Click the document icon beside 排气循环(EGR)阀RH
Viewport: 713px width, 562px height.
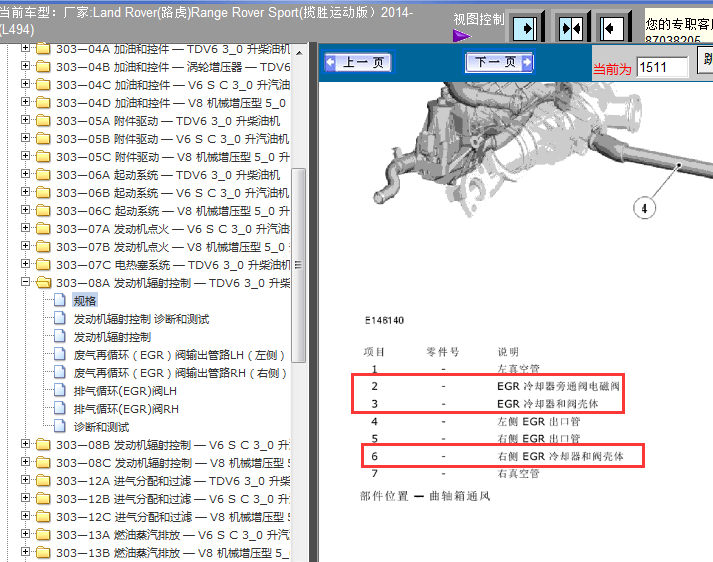tap(61, 409)
